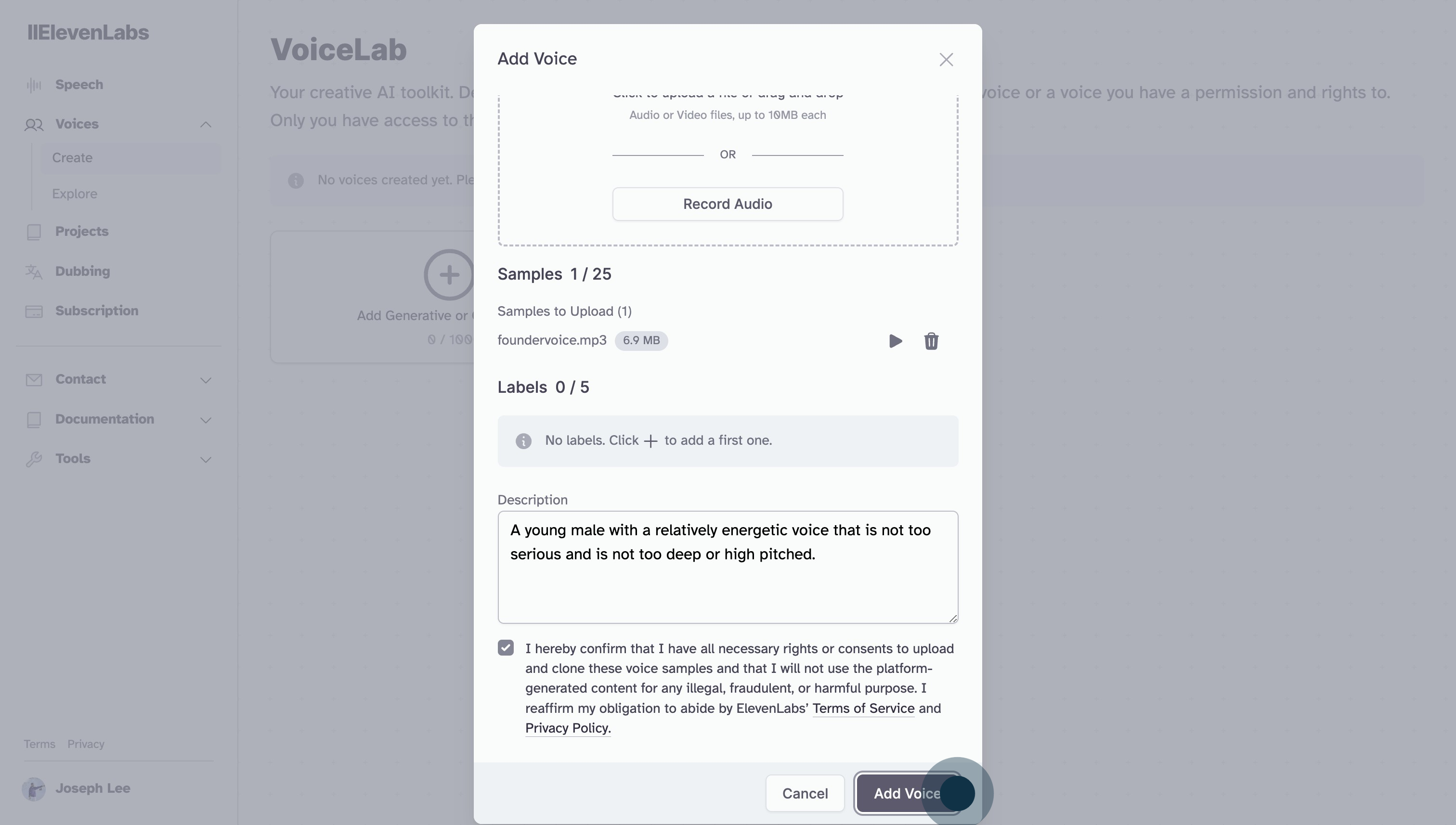The height and width of the screenshot is (825, 1456).
Task: Open the Terms of Service link
Action: [863, 708]
